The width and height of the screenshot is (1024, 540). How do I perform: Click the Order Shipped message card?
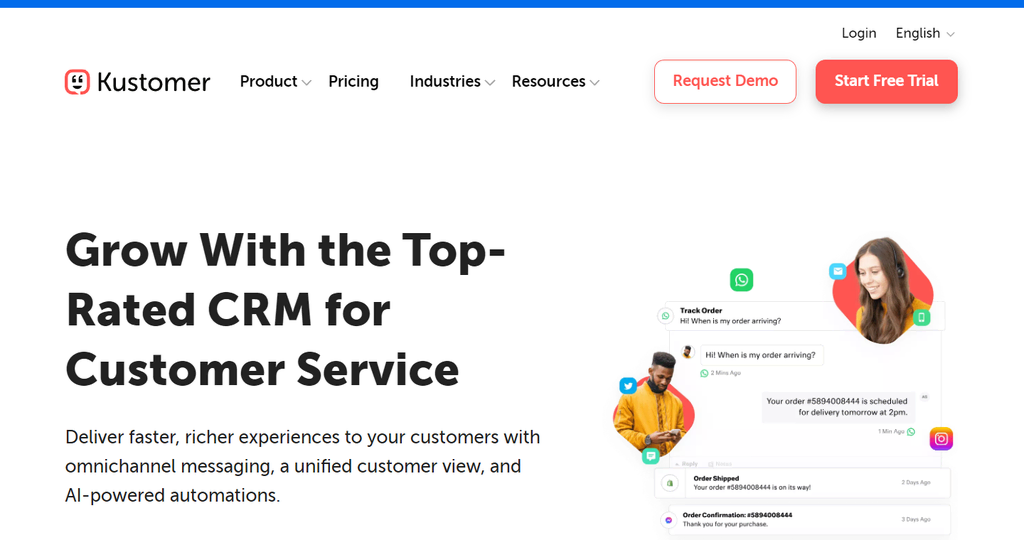(802, 483)
